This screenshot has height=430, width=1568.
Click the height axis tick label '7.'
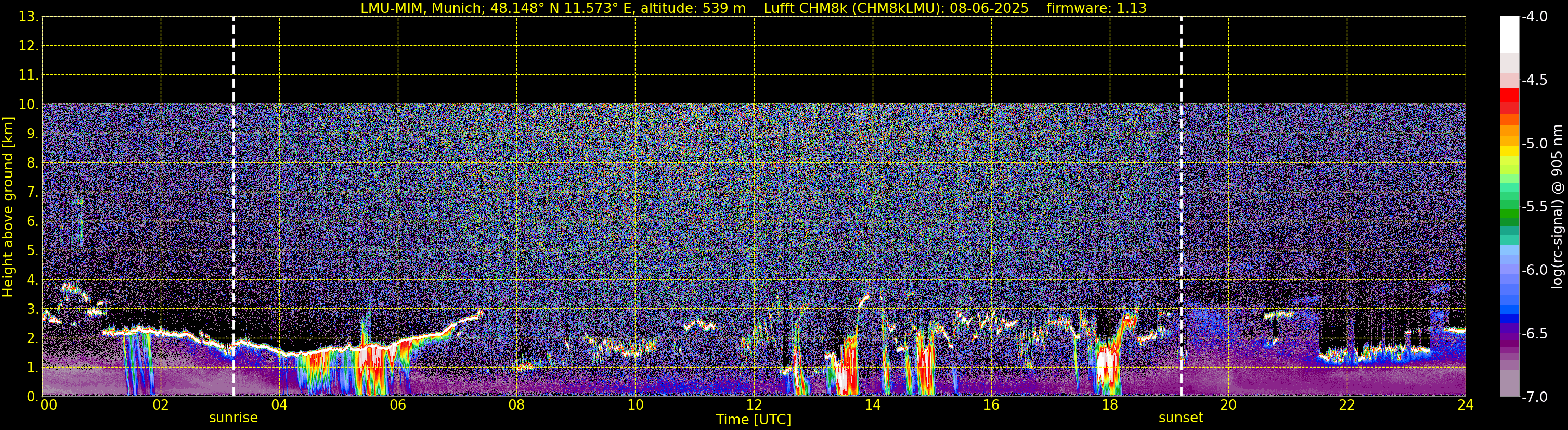33,193
